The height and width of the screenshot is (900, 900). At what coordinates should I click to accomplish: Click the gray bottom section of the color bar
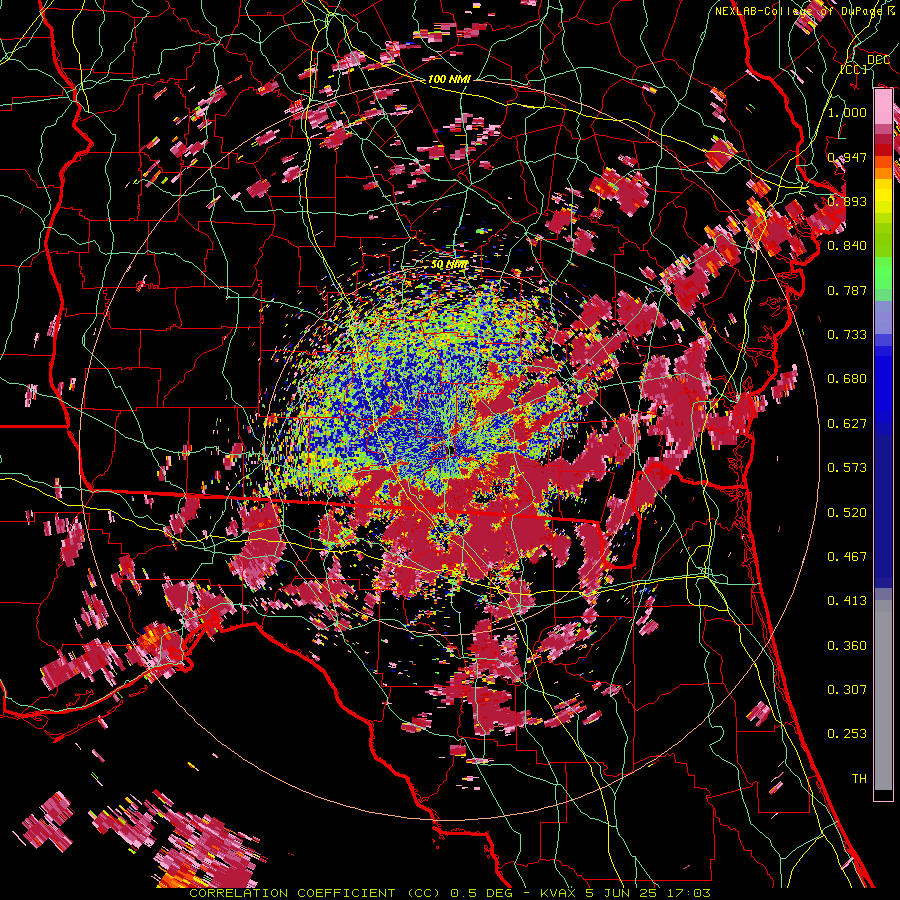click(x=883, y=695)
